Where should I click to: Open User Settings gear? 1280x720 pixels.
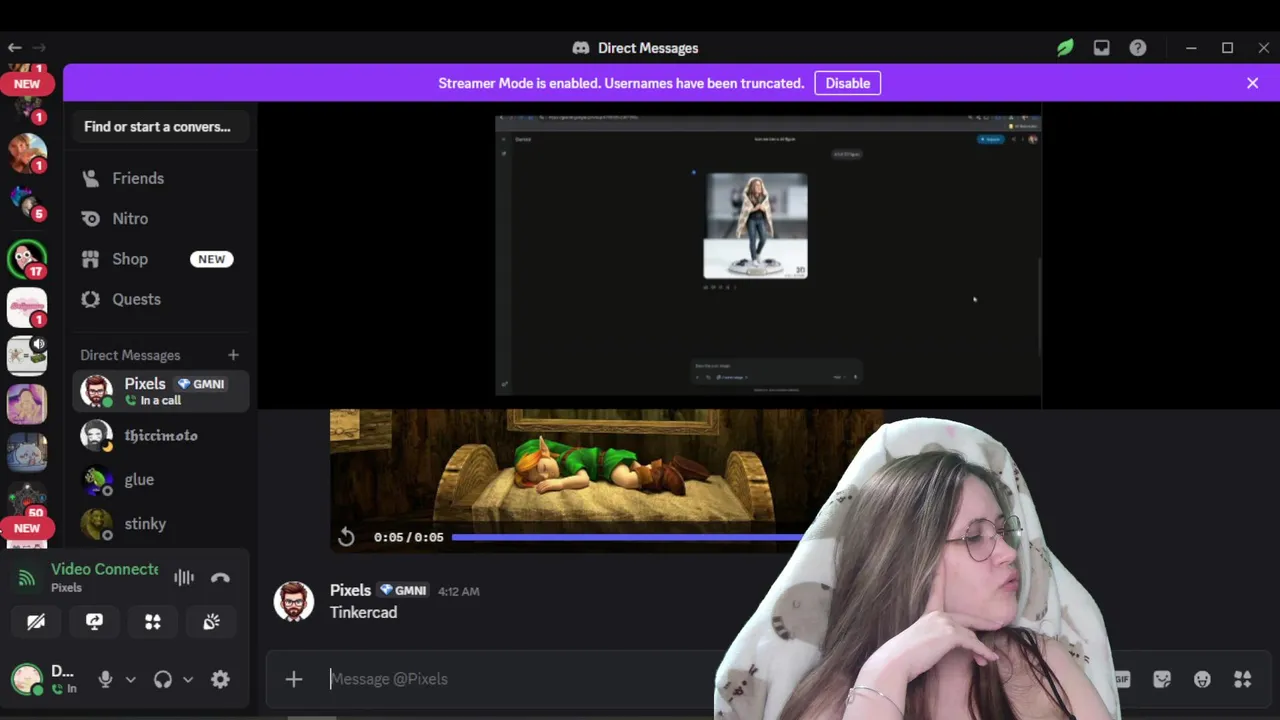220,679
